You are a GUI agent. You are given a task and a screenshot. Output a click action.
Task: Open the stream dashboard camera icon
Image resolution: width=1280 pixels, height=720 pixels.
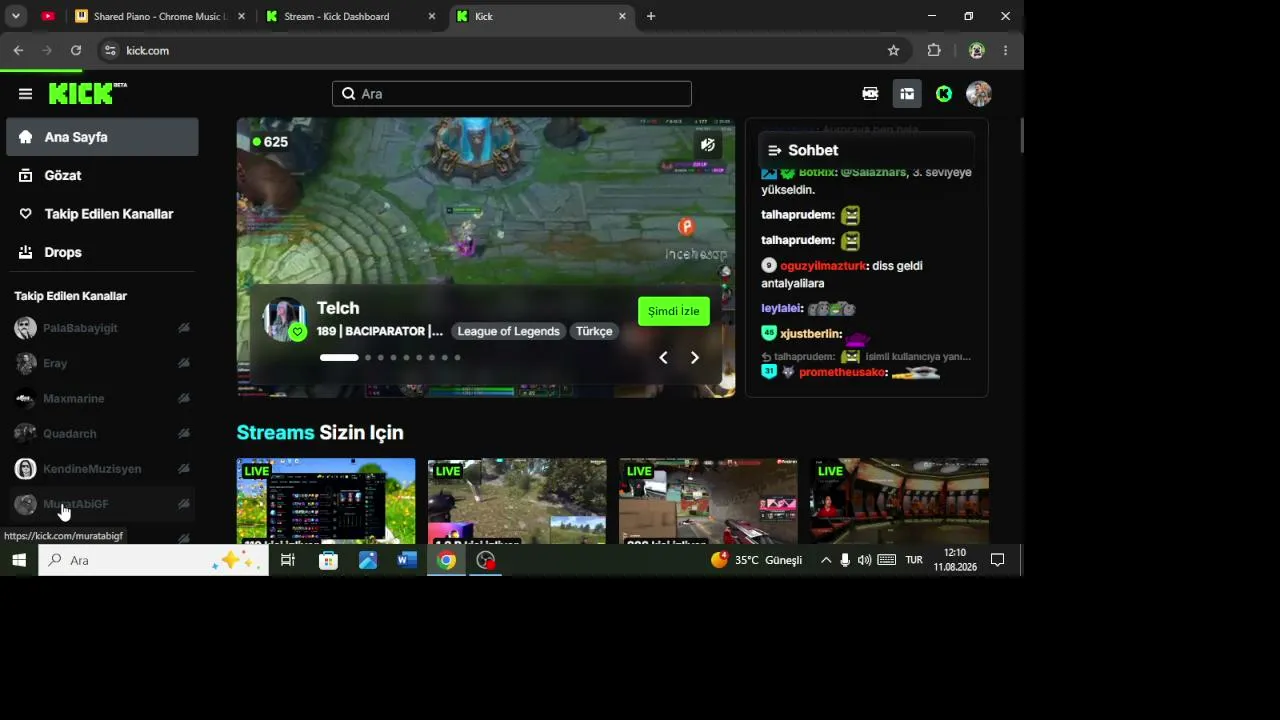(870, 94)
